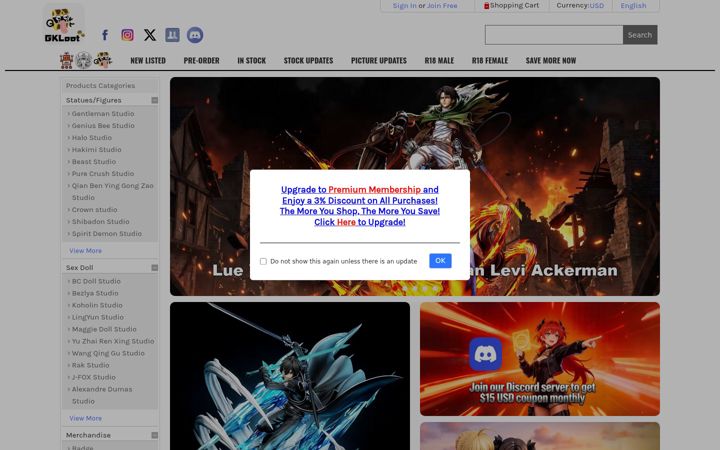This screenshot has width=720, height=450.
Task: Click into the search text field
Action: pyautogui.click(x=554, y=35)
